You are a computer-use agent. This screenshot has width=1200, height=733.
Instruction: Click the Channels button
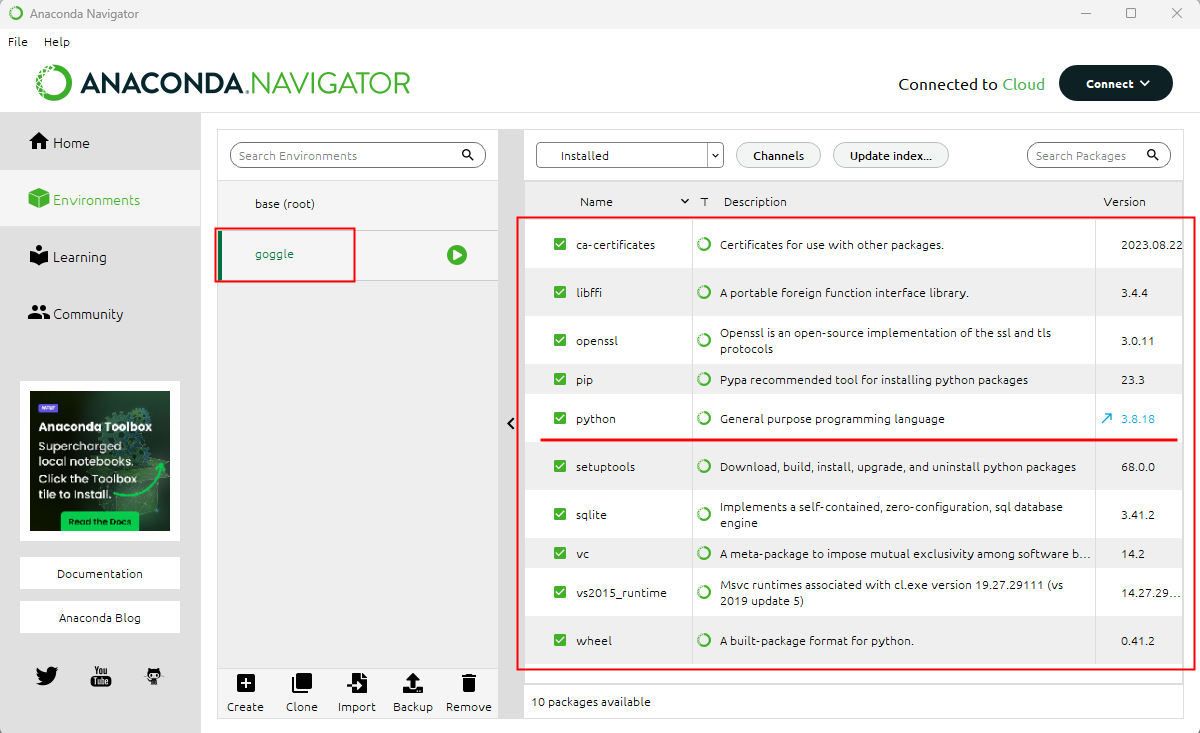[x=778, y=155]
